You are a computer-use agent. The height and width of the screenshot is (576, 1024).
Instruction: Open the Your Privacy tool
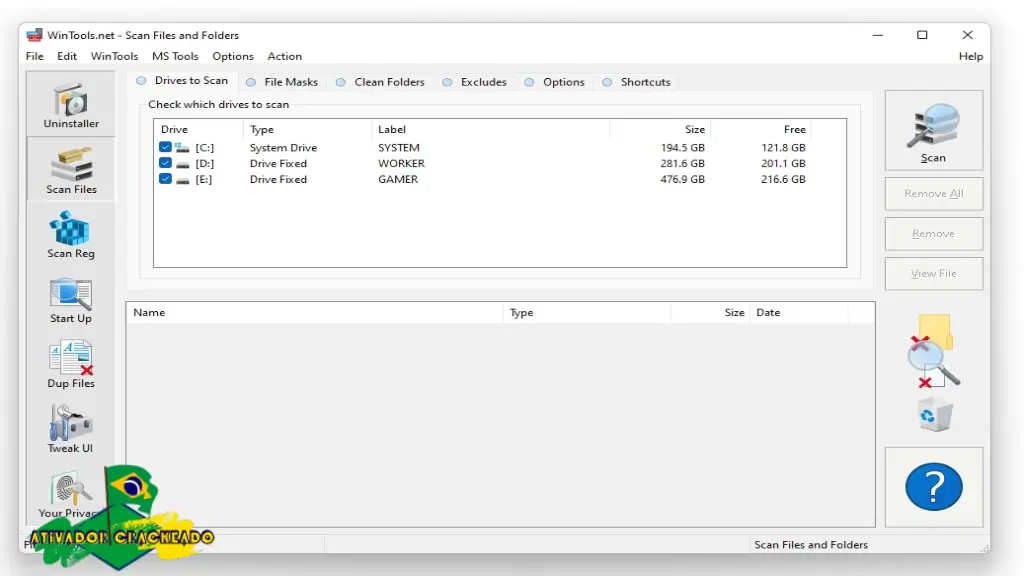pos(71,495)
